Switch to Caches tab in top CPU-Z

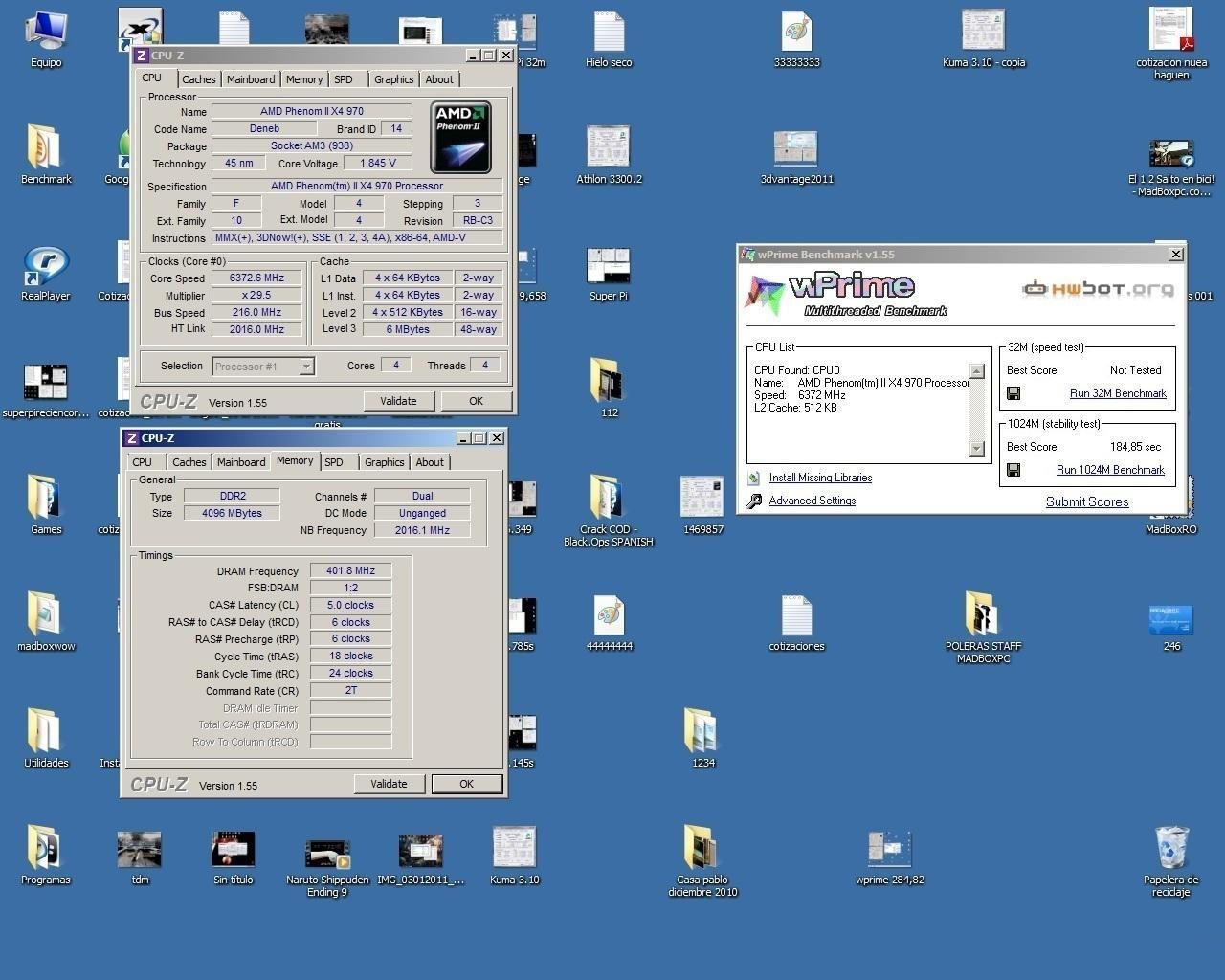tap(199, 79)
